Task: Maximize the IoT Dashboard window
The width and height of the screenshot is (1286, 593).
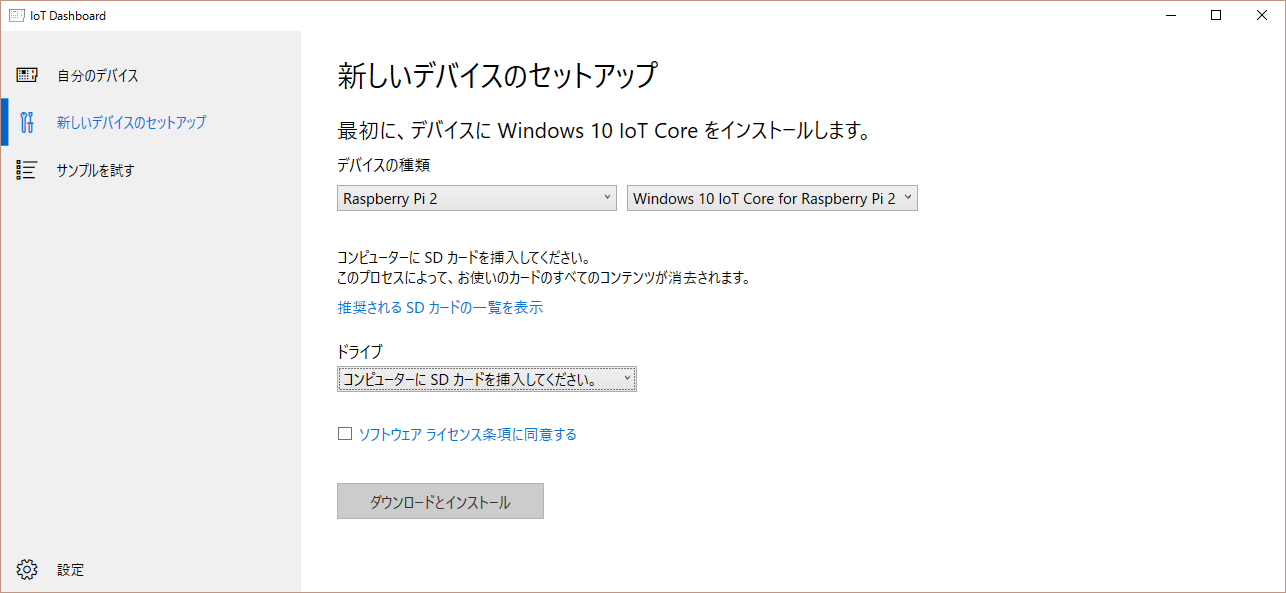Action: 1216,15
